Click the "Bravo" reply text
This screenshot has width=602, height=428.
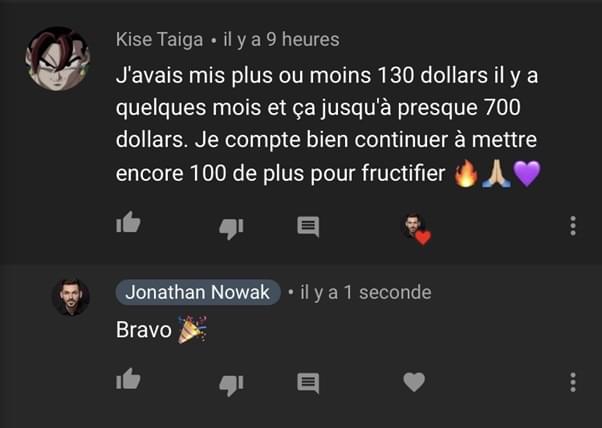[144, 330]
